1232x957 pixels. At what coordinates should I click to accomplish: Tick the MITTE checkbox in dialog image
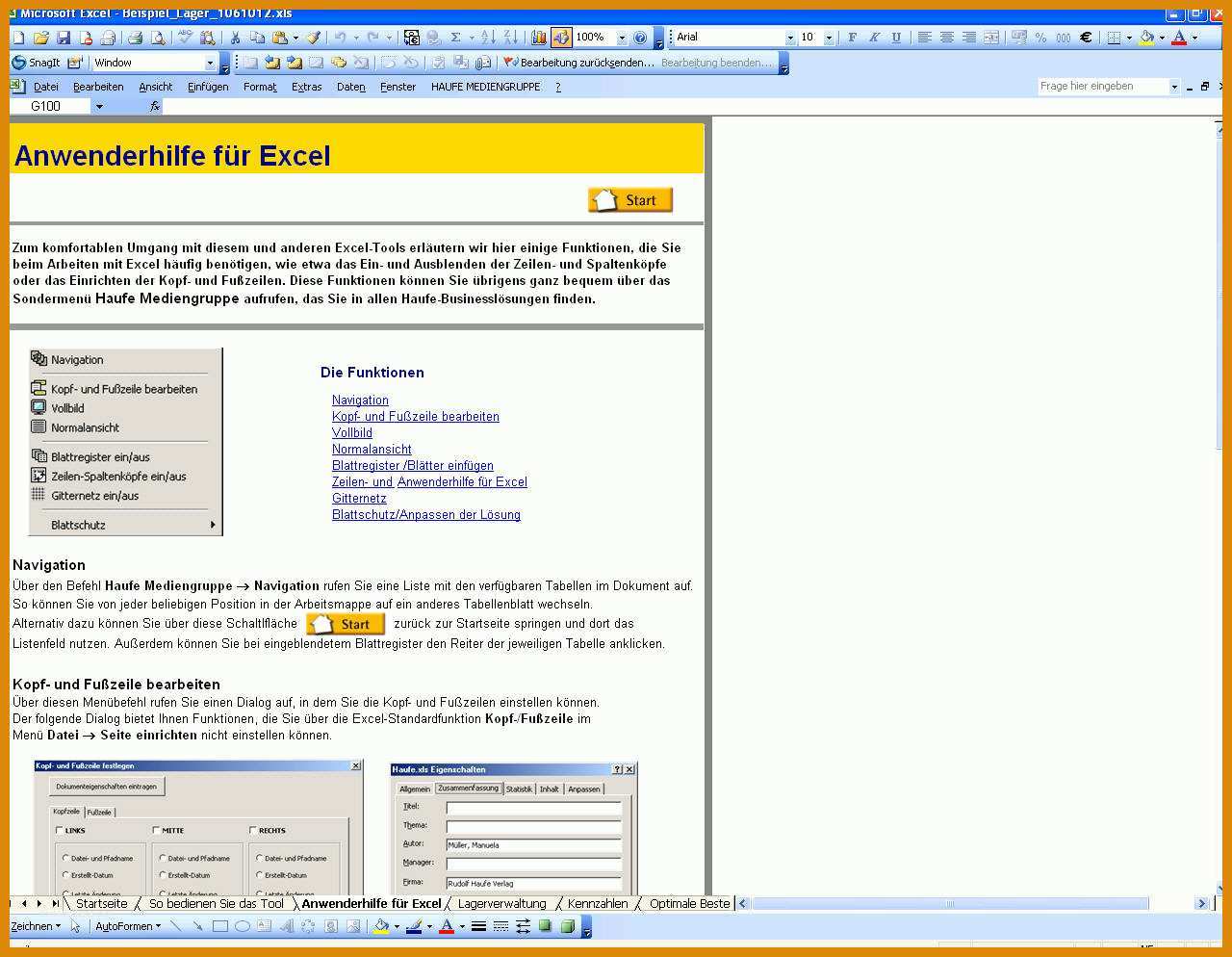(x=156, y=830)
